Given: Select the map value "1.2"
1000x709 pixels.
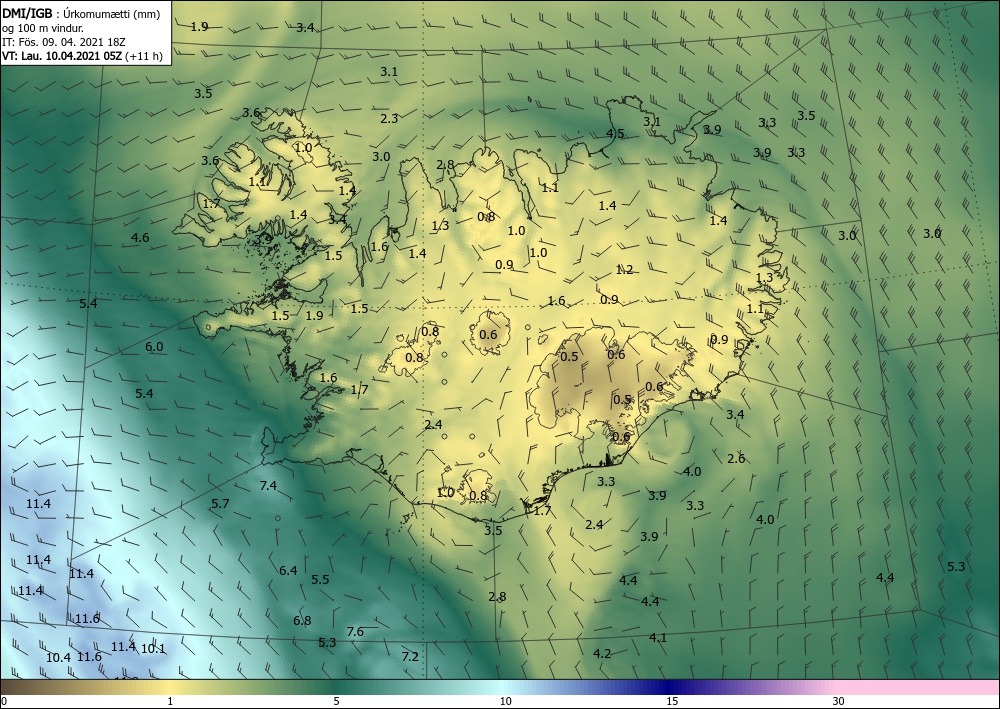Looking at the screenshot, I should (624, 270).
